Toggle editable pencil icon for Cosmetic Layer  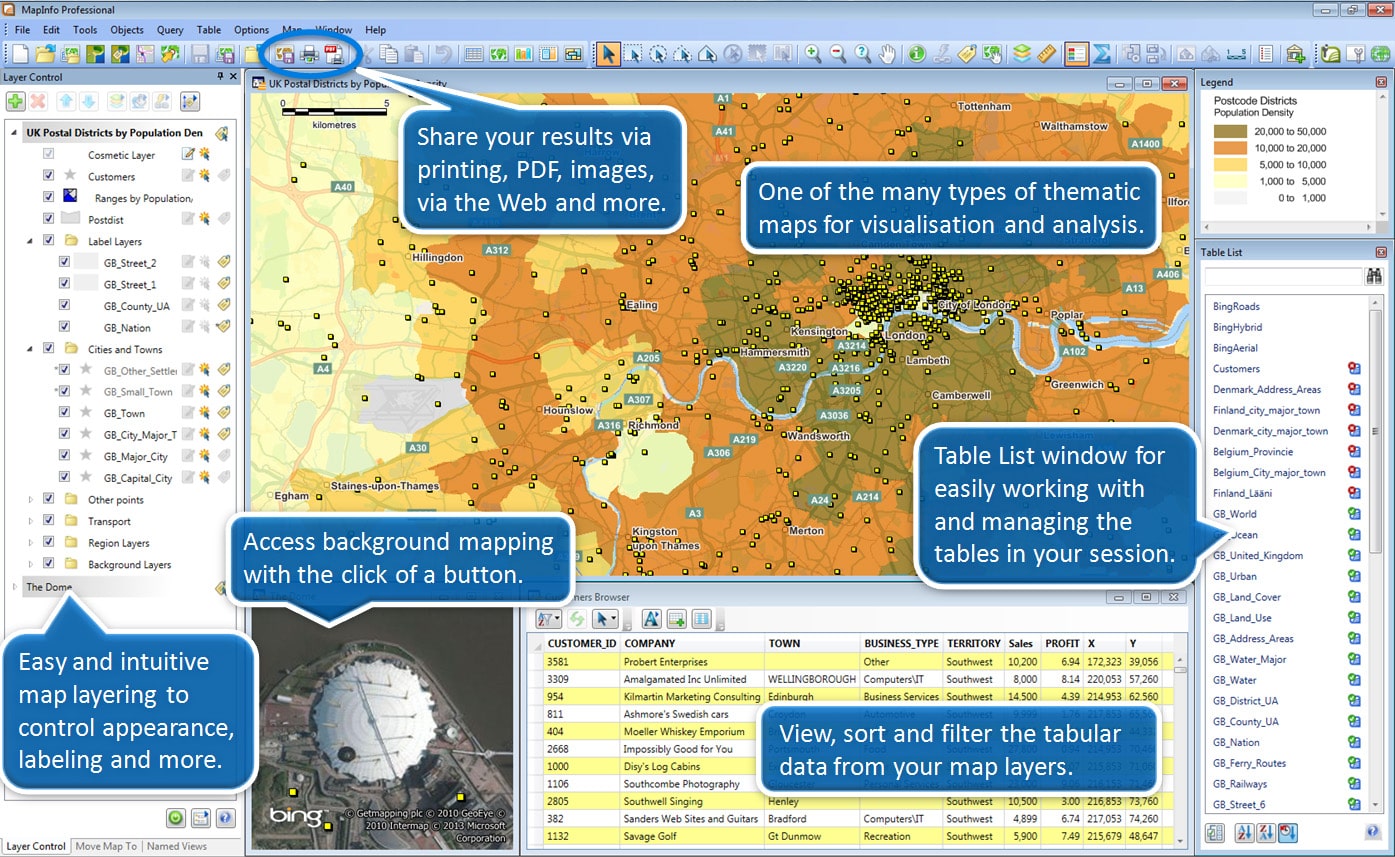coord(187,154)
